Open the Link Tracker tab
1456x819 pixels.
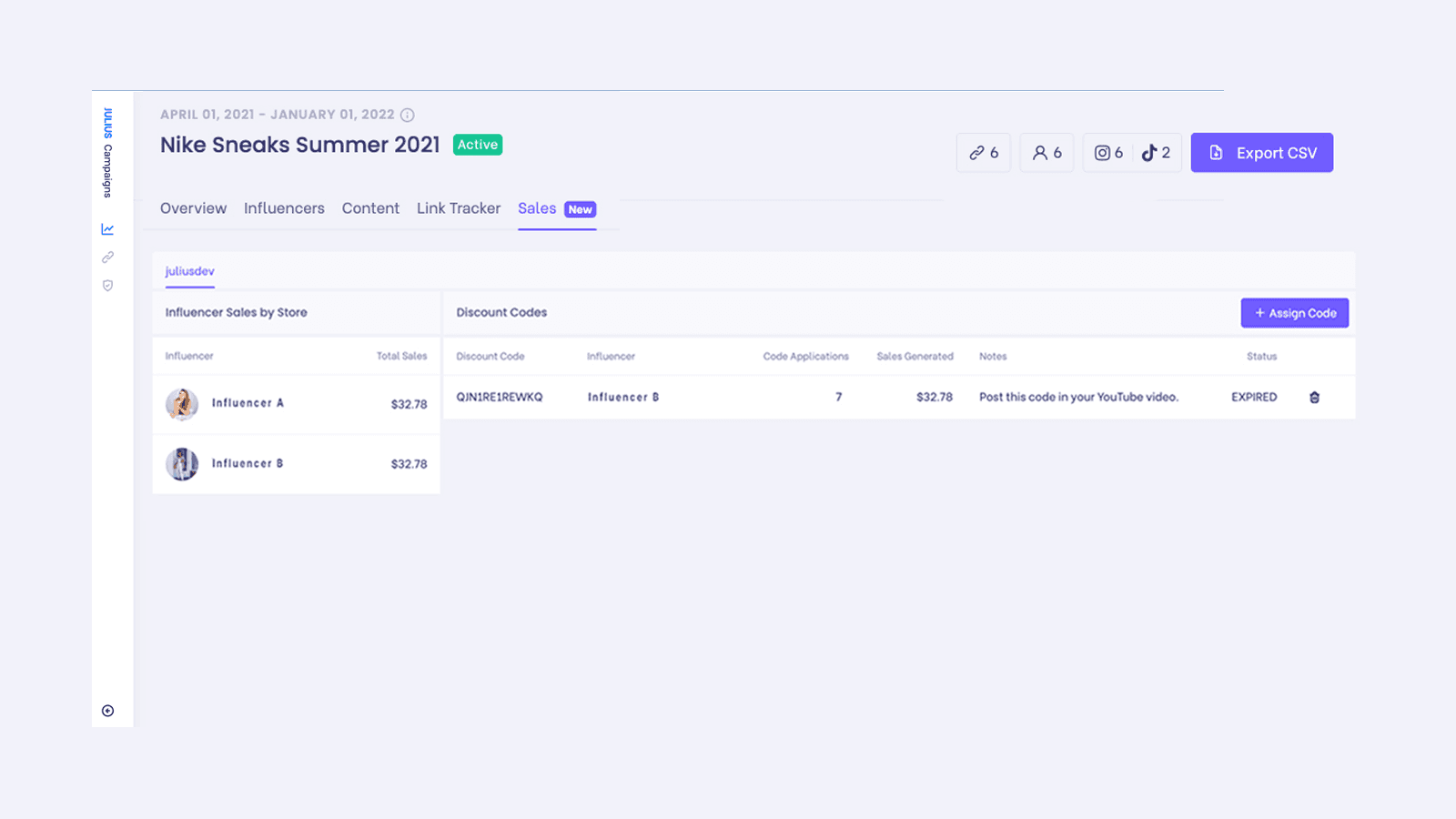pos(458,207)
